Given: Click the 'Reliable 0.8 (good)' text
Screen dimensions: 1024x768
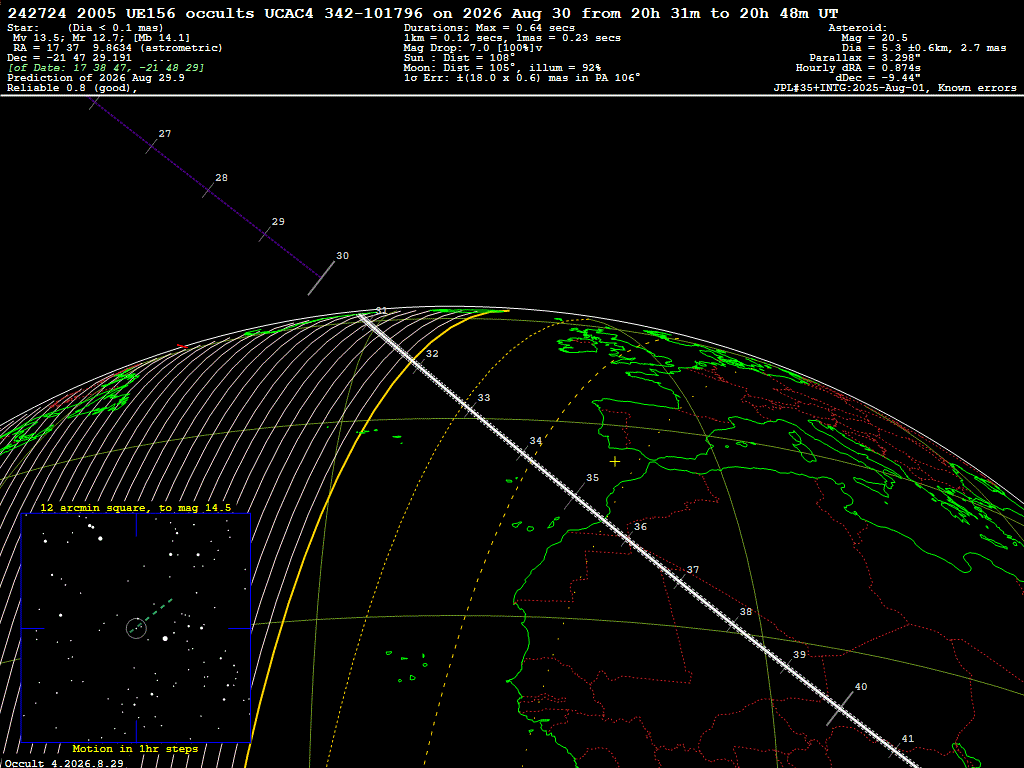Looking at the screenshot, I should 72,88.
